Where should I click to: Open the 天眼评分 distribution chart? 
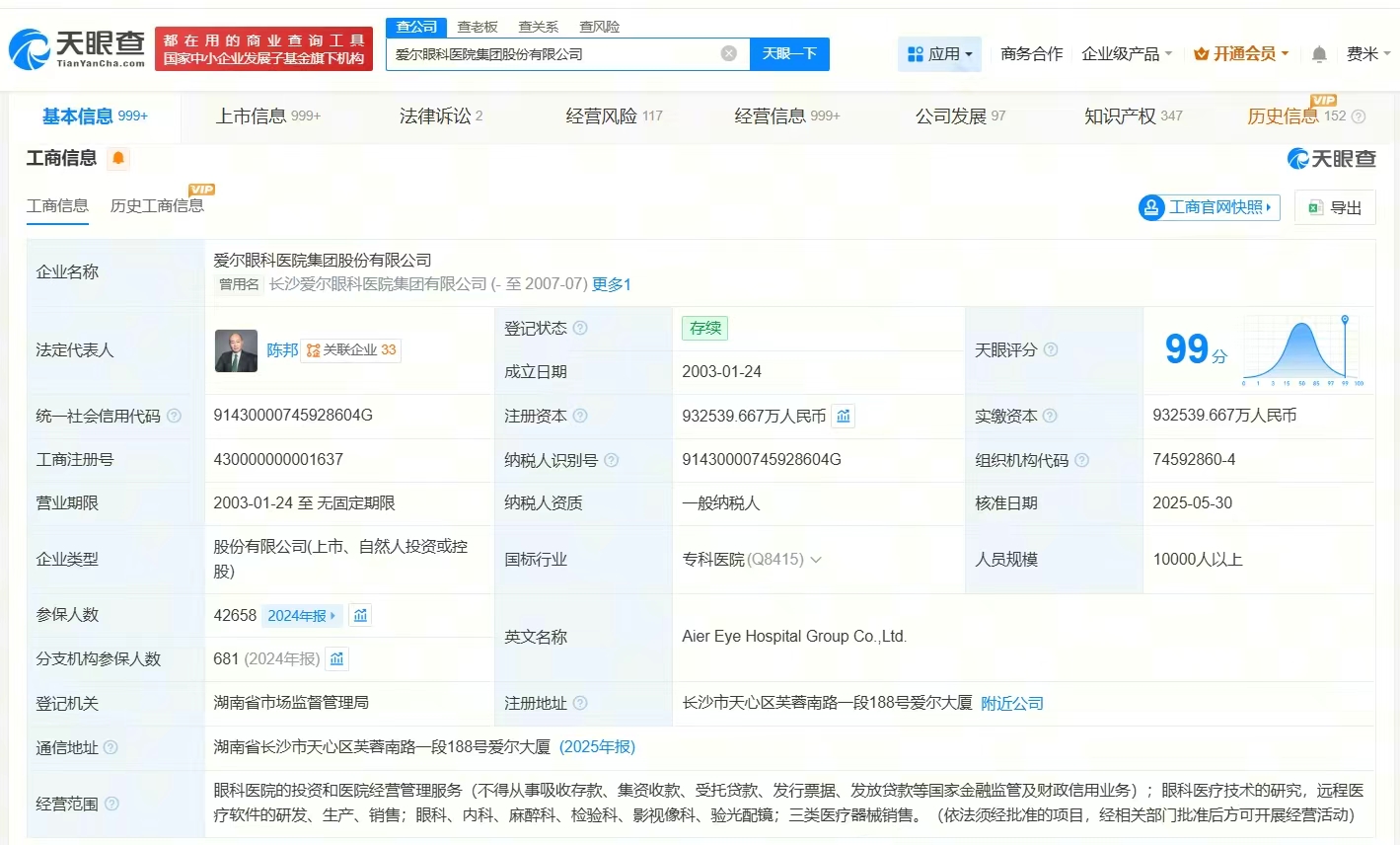click(x=1303, y=349)
